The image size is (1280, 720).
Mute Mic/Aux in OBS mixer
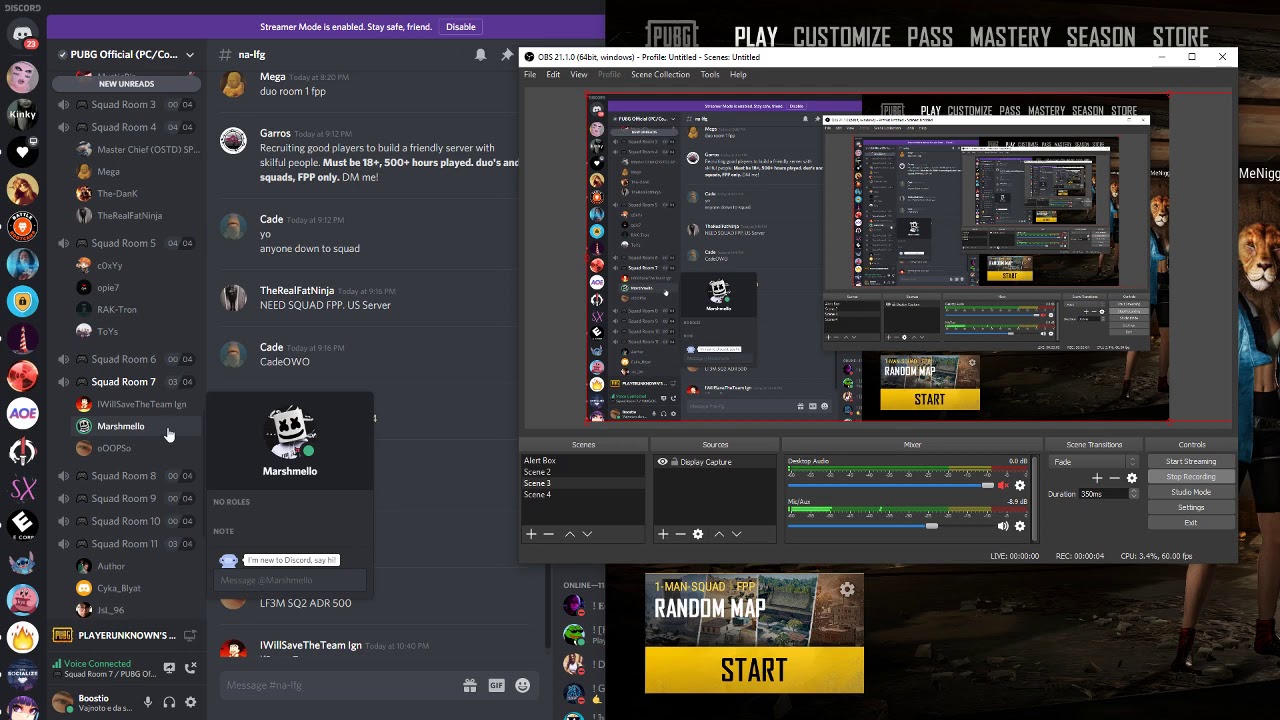(1003, 526)
